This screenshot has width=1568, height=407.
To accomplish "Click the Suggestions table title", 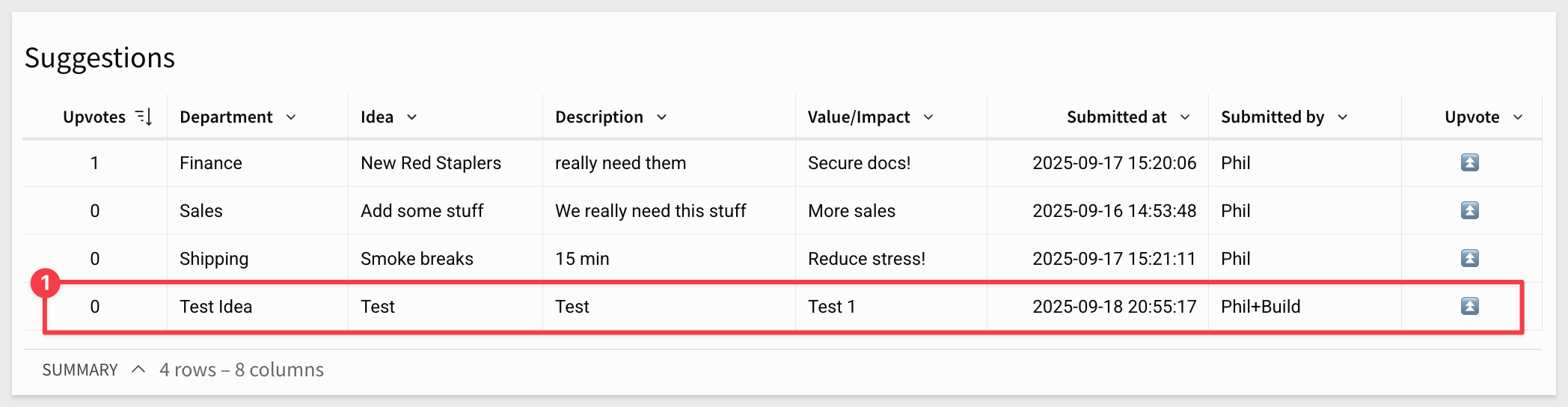I will click(99, 58).
